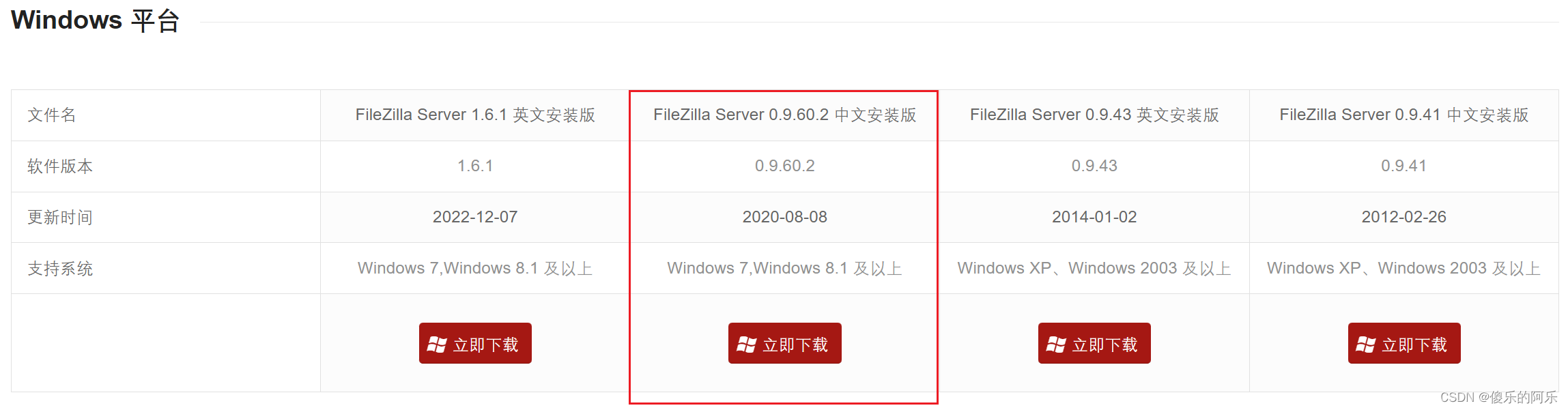1568x410 pixels.
Task: Click the 2020-08-08 update date cell
Action: tap(785, 217)
